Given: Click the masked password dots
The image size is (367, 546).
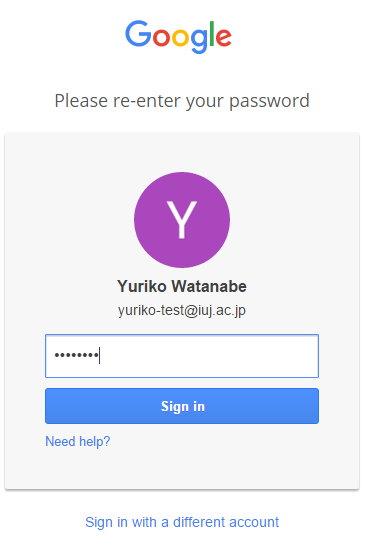Looking at the screenshot, I should pyautogui.click(x=76, y=356).
